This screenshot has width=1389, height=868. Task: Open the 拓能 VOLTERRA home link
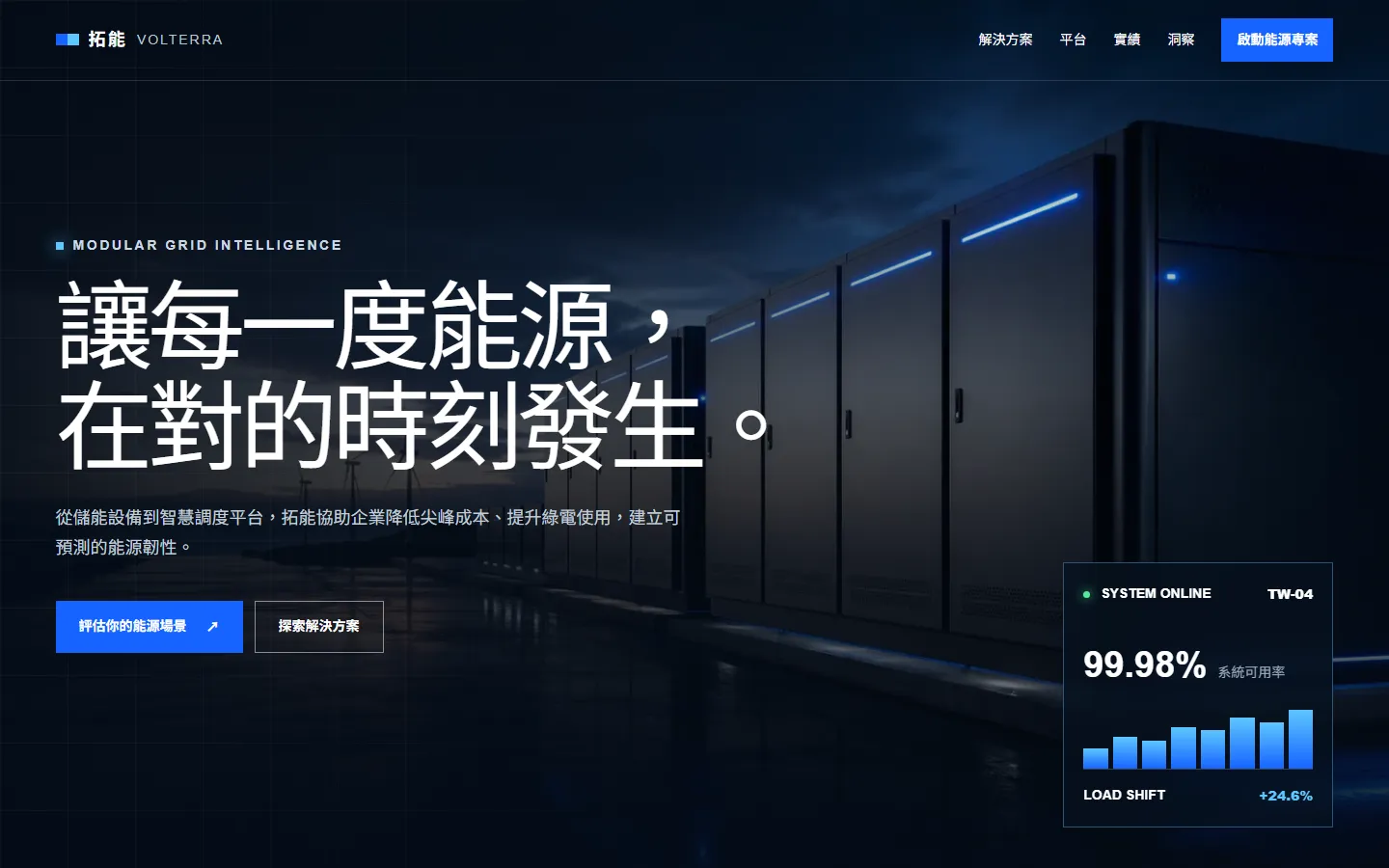[139, 40]
